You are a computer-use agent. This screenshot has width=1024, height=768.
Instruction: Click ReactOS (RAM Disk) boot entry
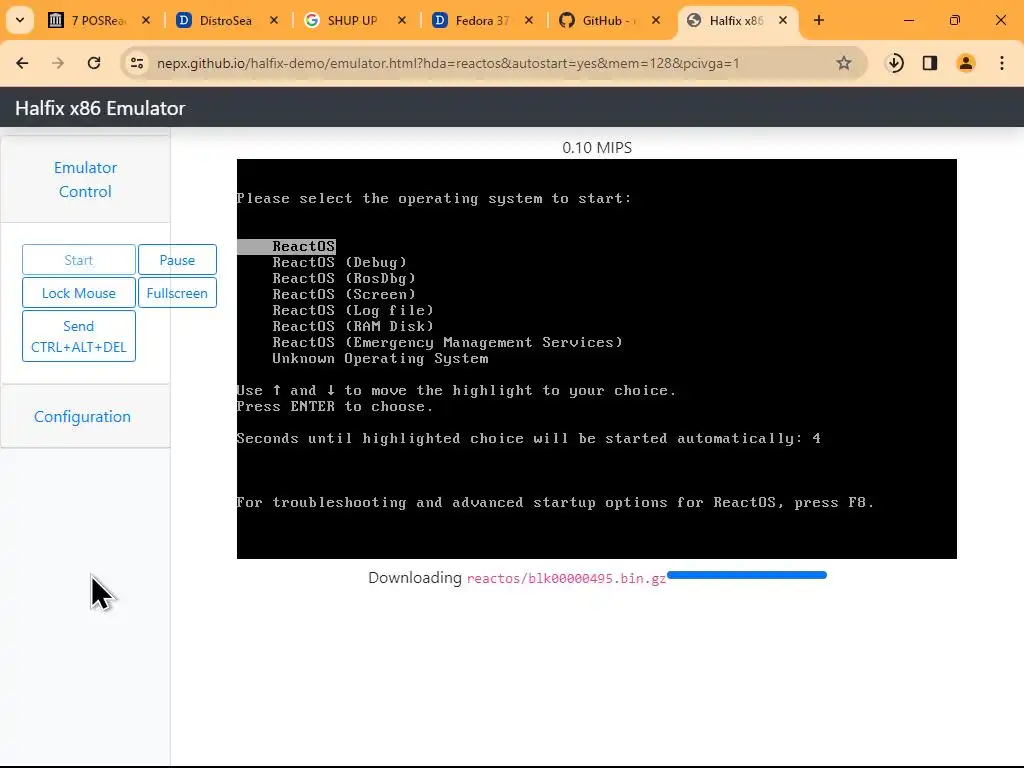[x=353, y=327]
